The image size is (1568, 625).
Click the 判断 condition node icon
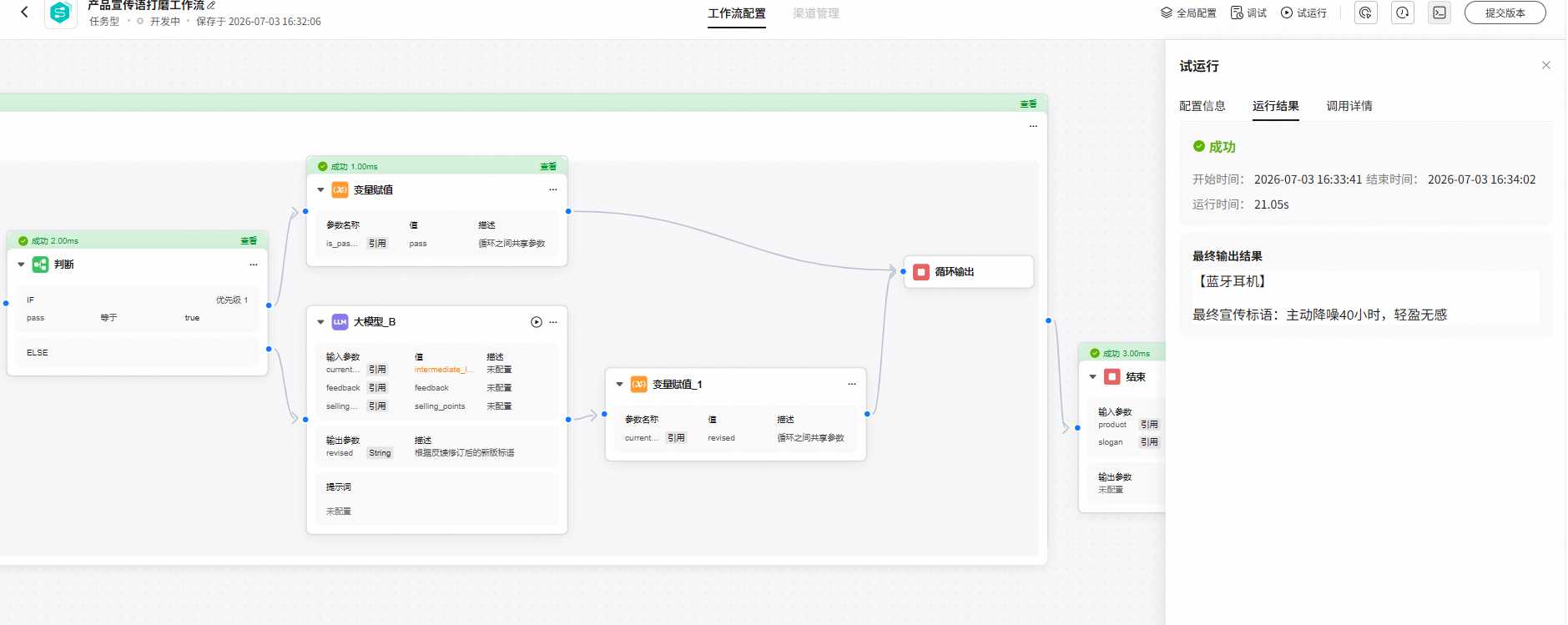pyautogui.click(x=41, y=265)
